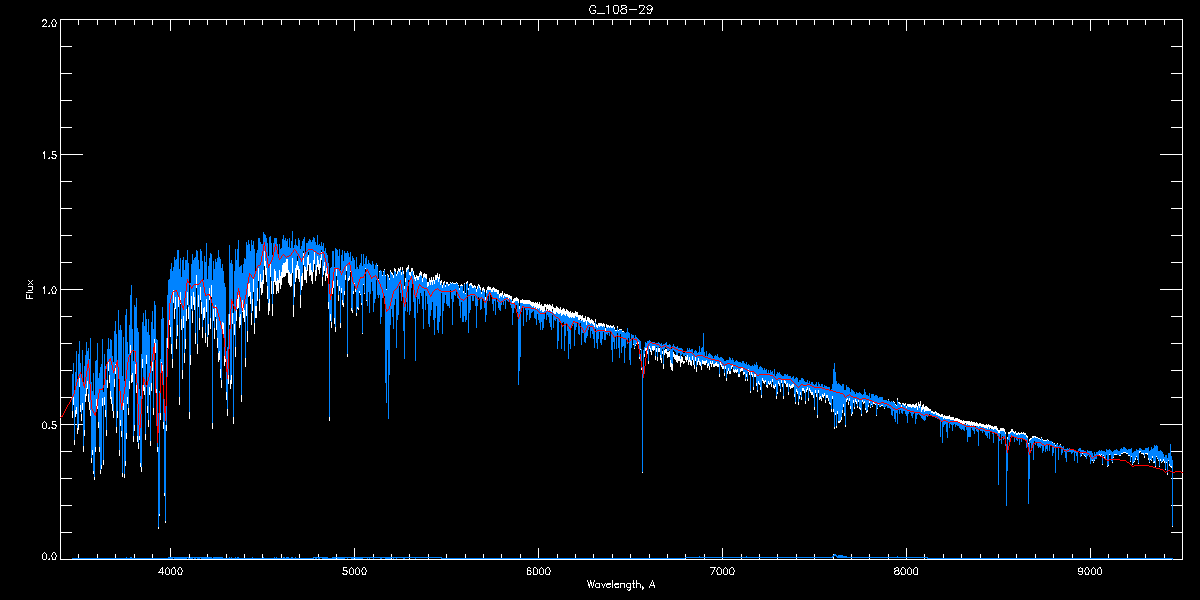
Task: Click the absorption line bottom near 5900
Action: point(519,383)
